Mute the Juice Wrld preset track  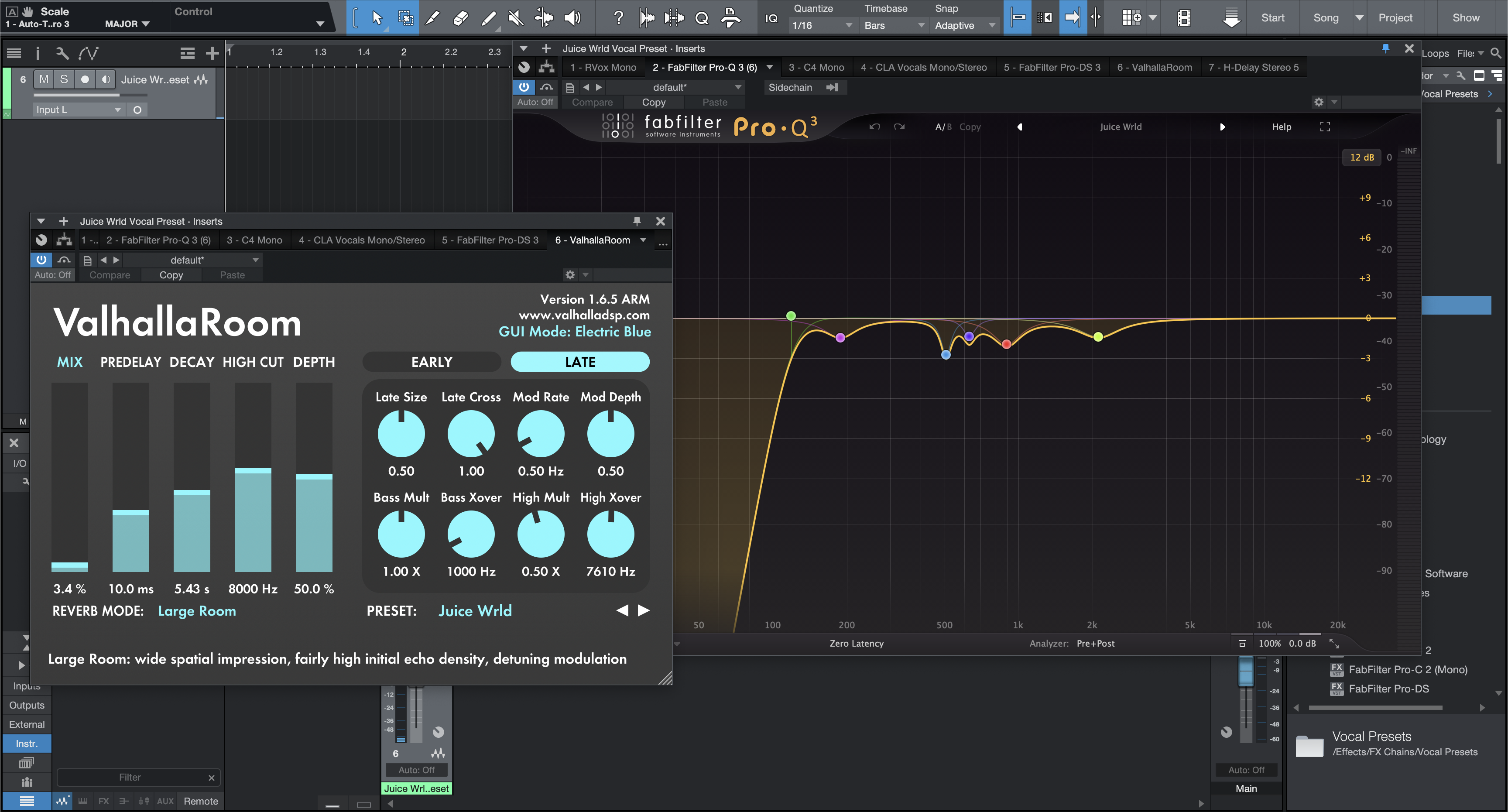point(44,79)
